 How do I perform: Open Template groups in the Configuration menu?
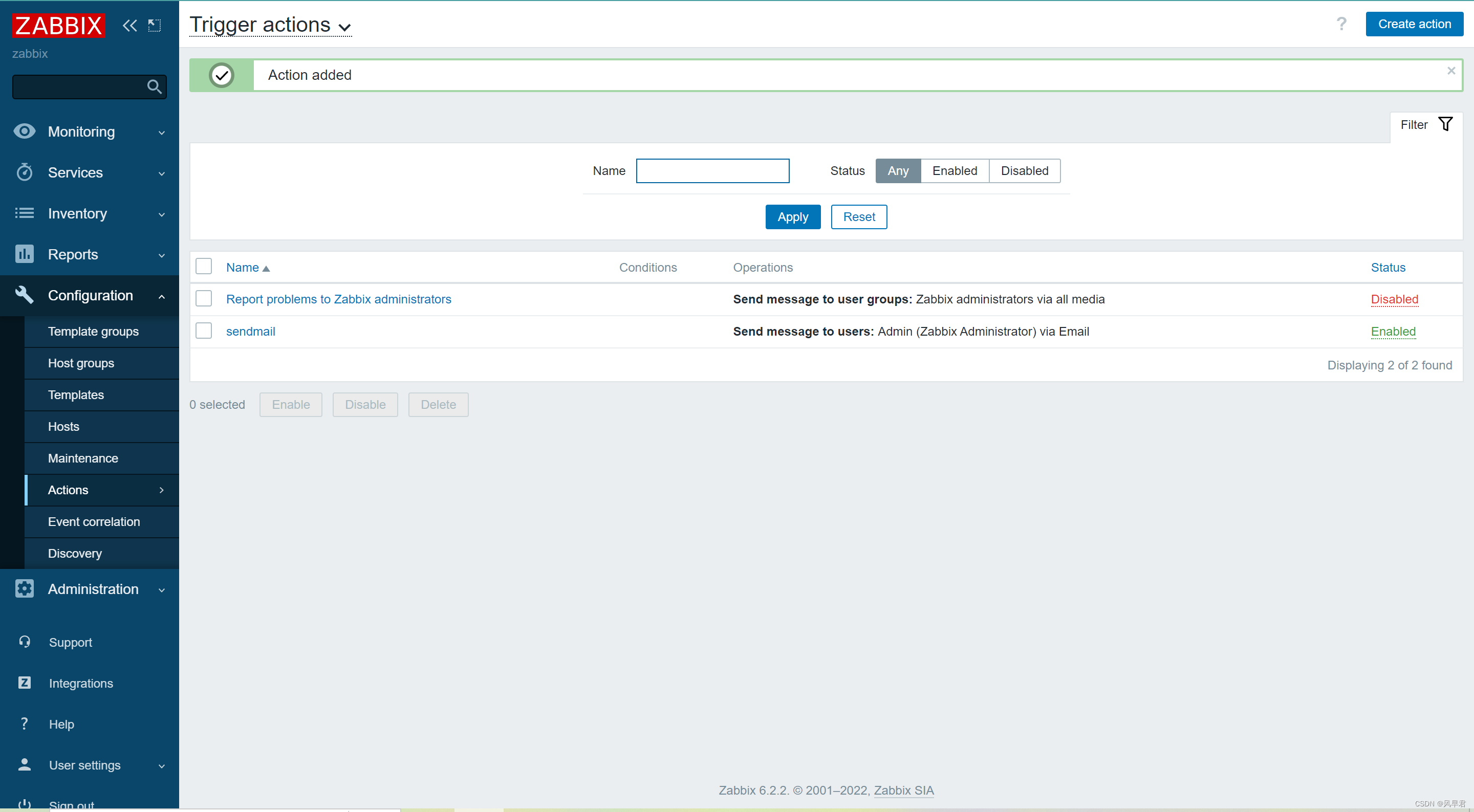pyautogui.click(x=93, y=332)
